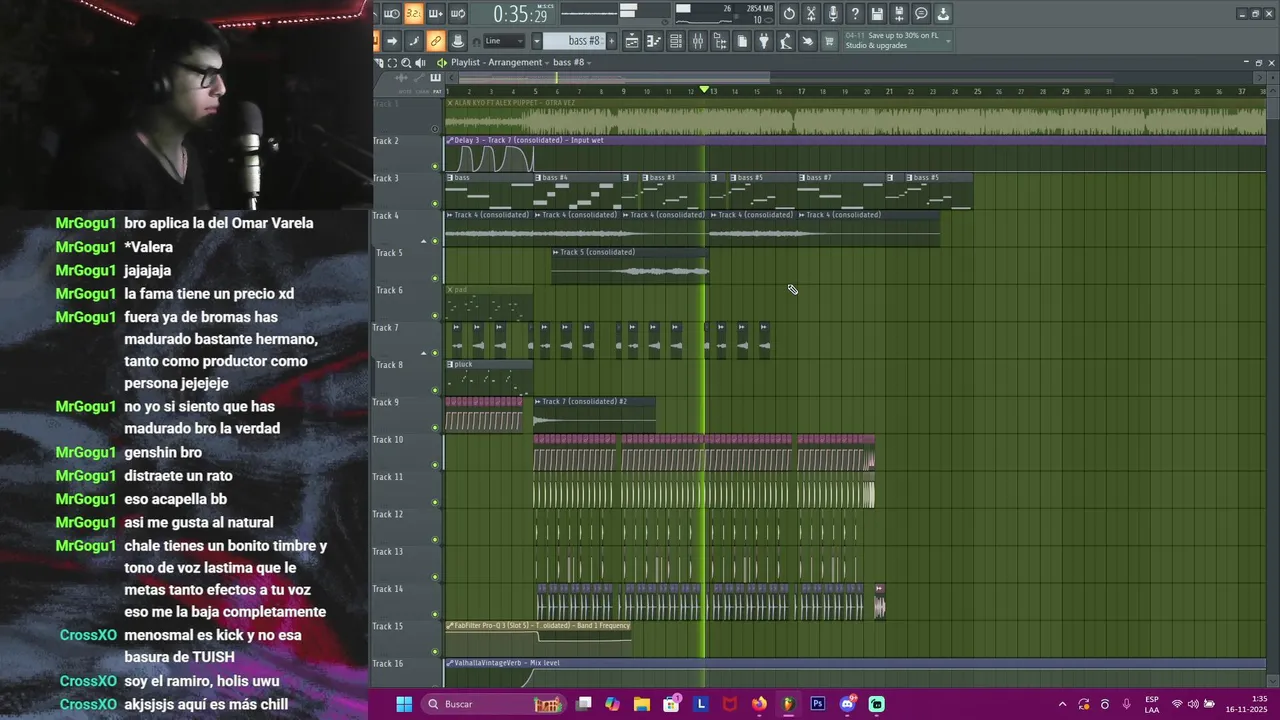Open the project info speech bubble icon
This screenshot has width=1280, height=720.
click(x=921, y=13)
